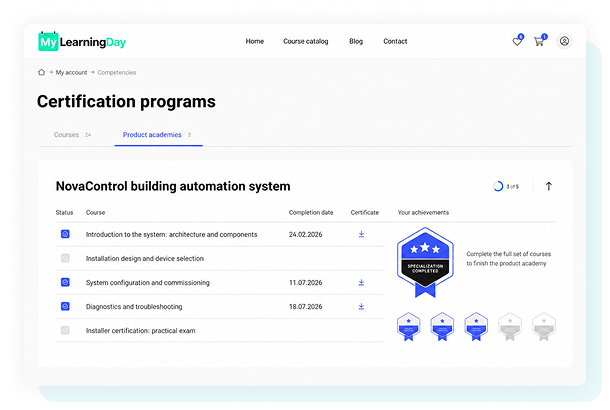Collapse the NovaControl section with up arrow

[549, 186]
